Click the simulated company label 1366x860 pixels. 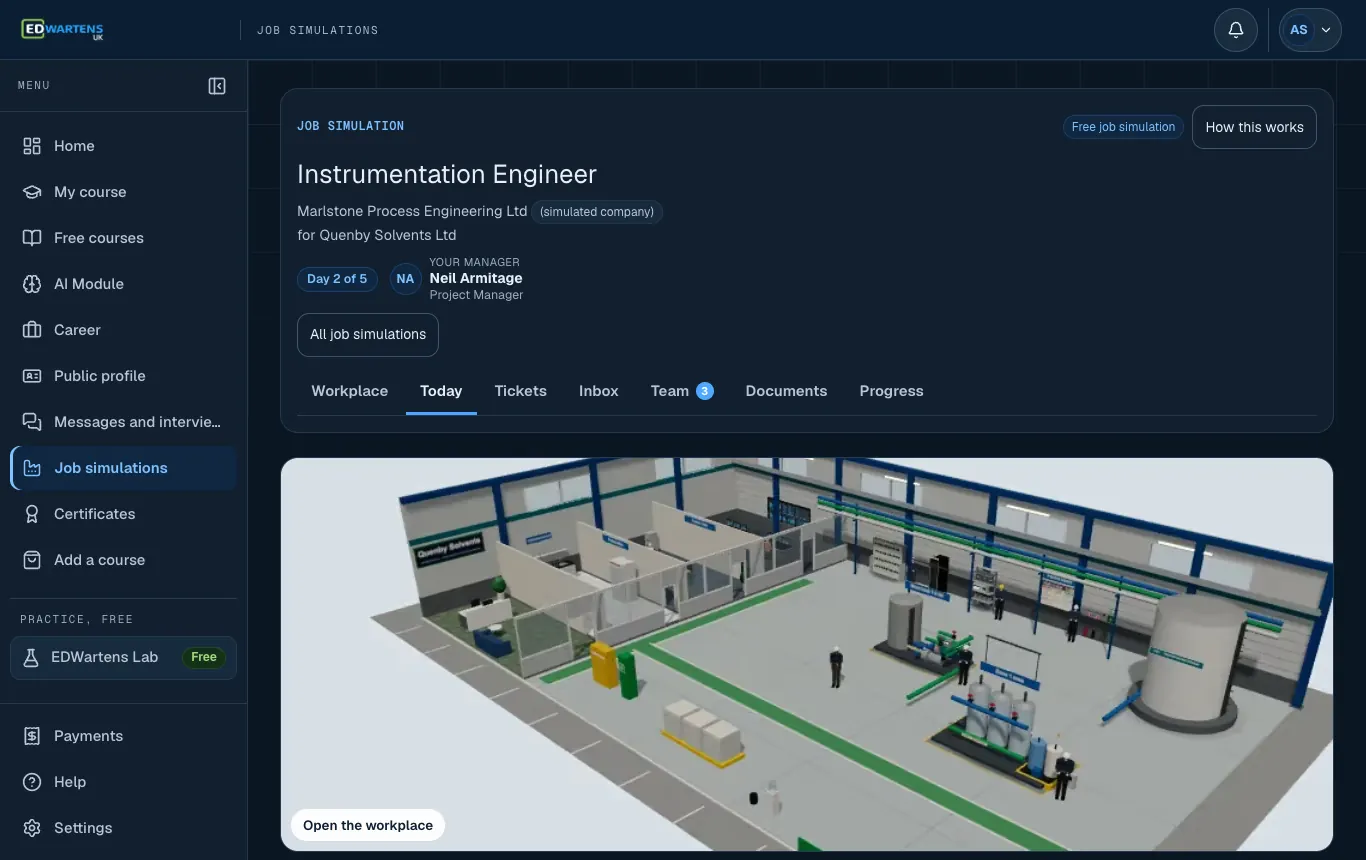597,212
